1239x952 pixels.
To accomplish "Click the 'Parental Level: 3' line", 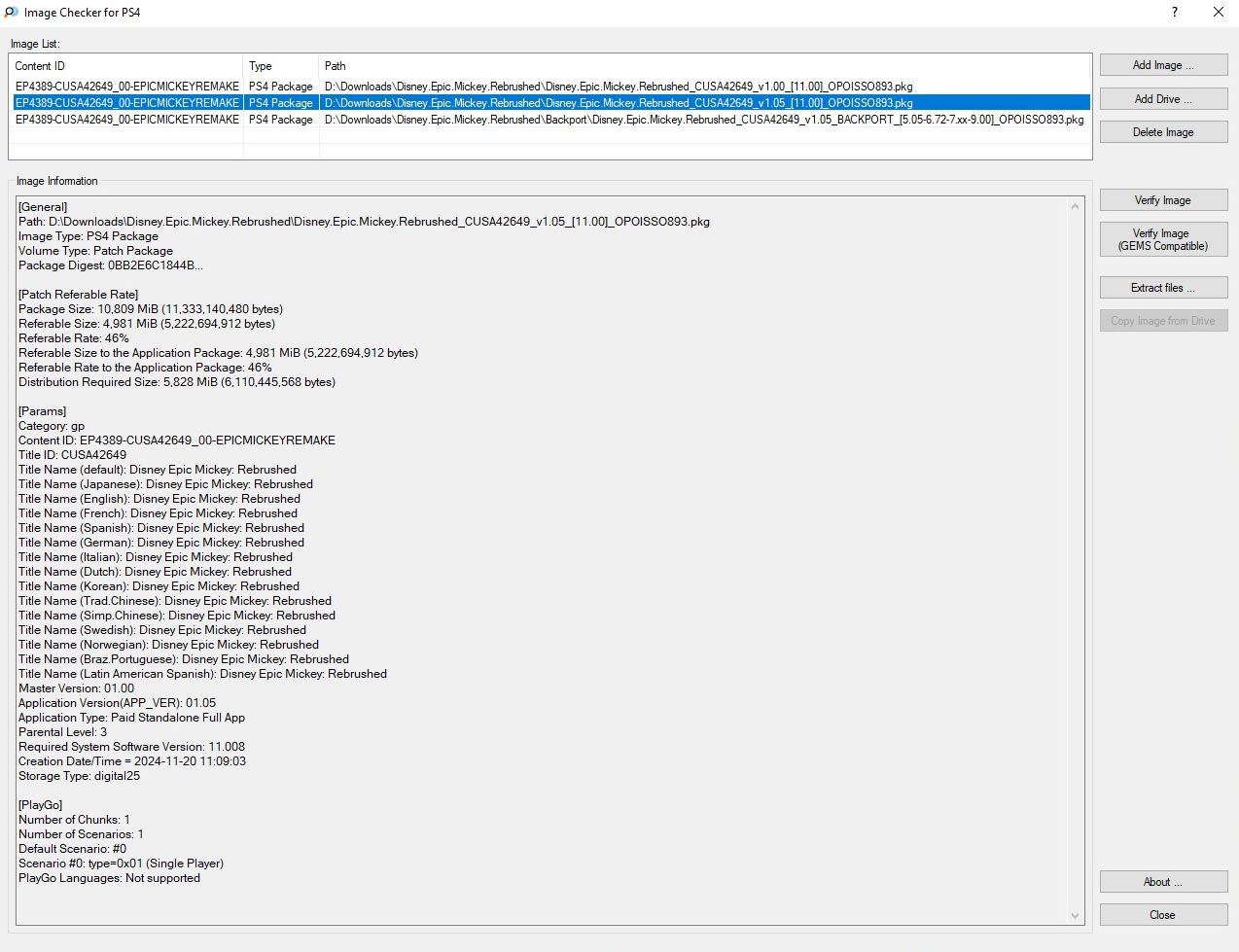I will (x=63, y=732).
